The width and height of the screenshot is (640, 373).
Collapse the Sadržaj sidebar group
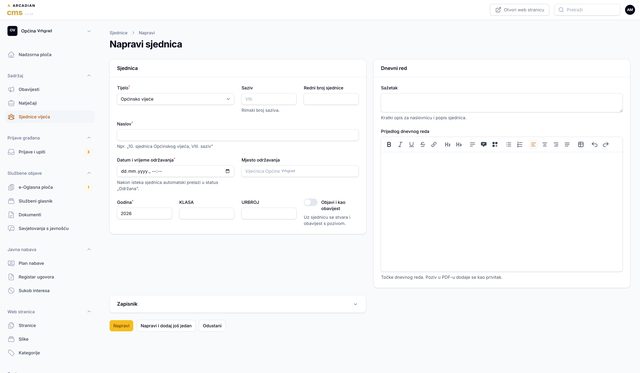click(89, 75)
